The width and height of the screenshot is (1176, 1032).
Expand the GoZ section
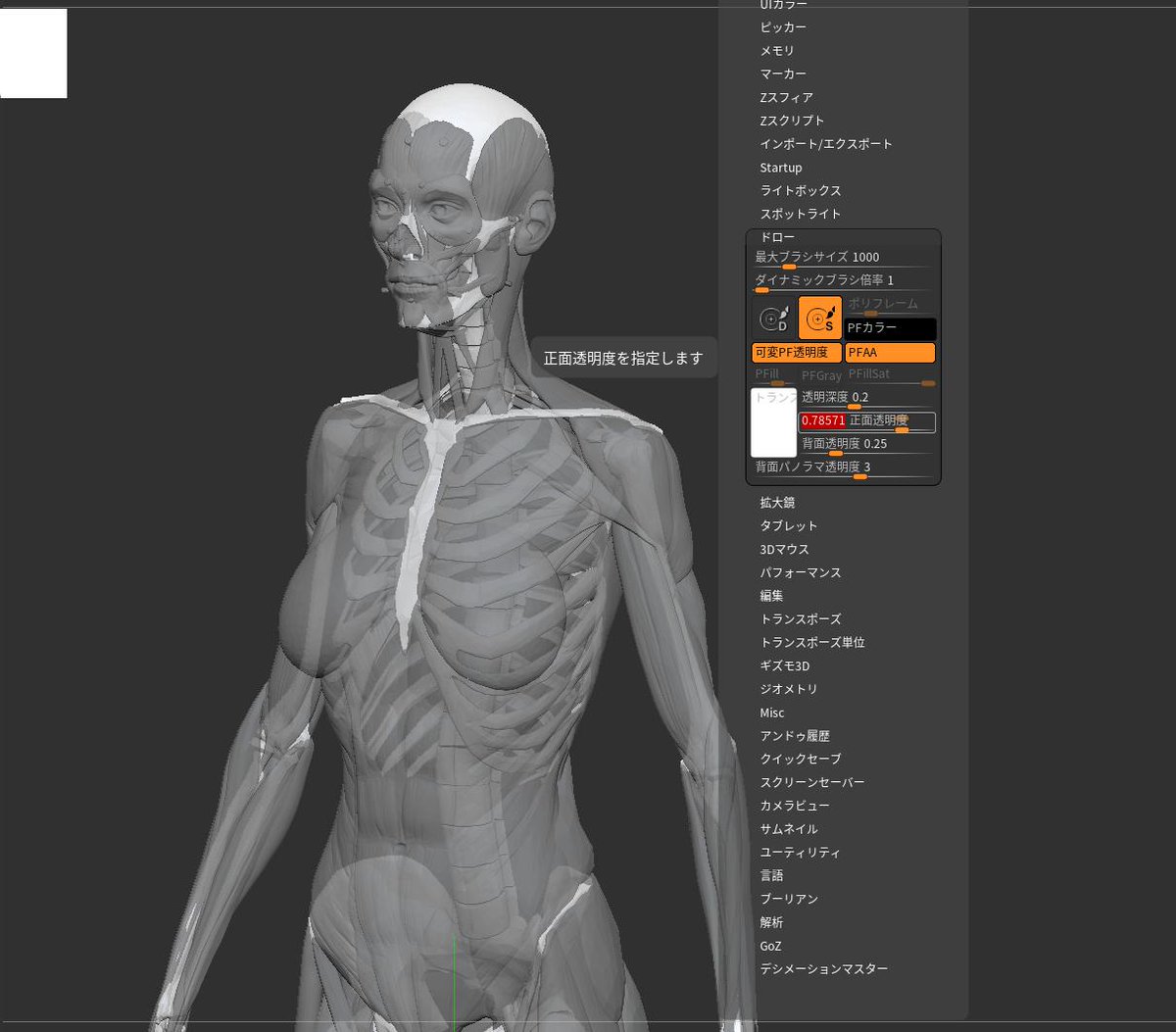(x=770, y=945)
